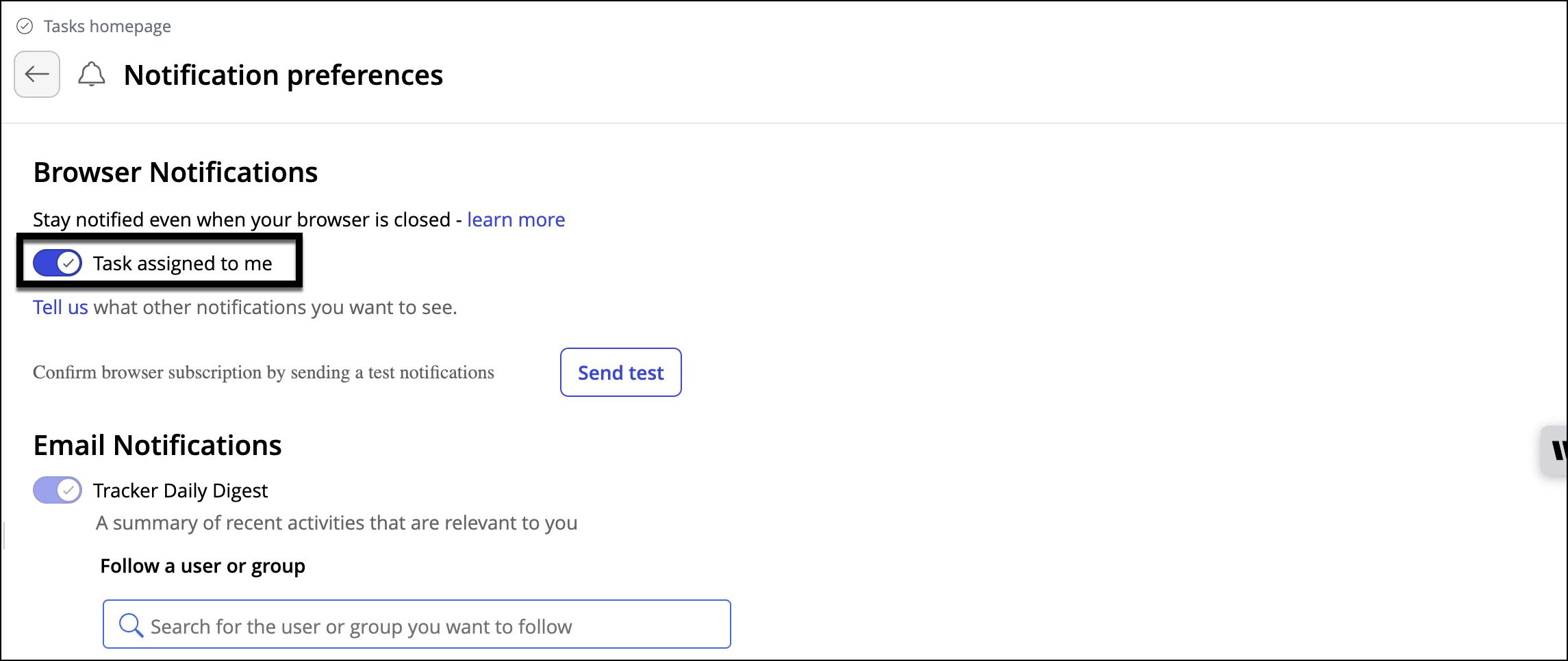Select the Email Notifications heading
Screen dimensions: 1568x661
157,445
